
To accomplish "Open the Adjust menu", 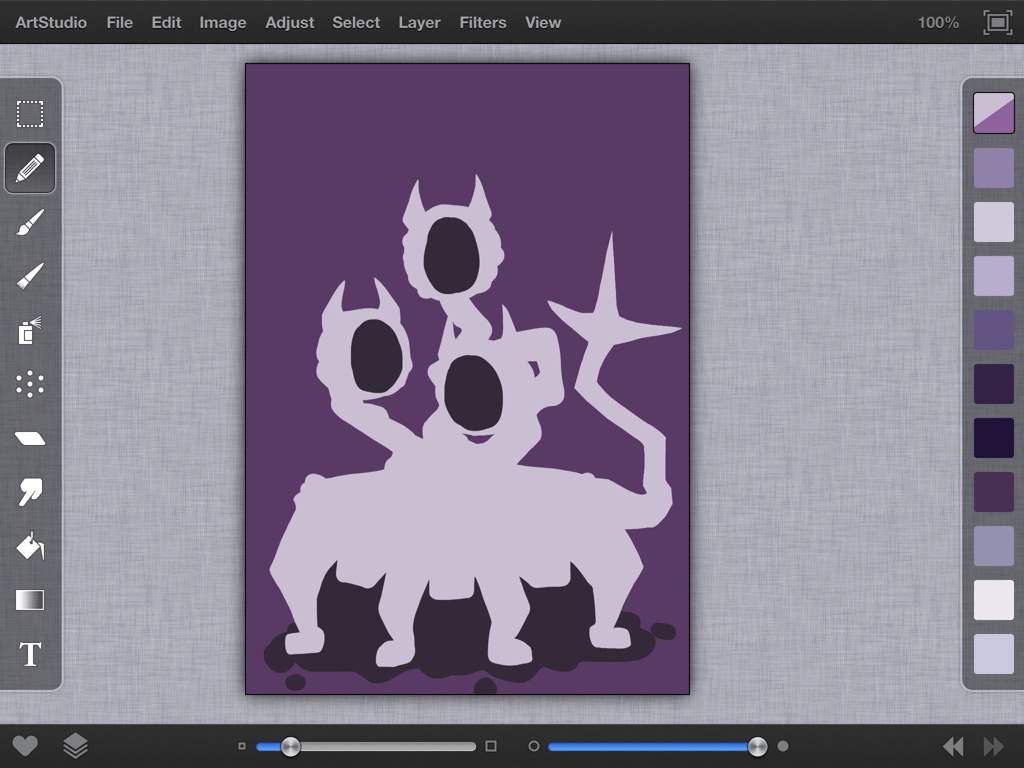I will (x=289, y=22).
